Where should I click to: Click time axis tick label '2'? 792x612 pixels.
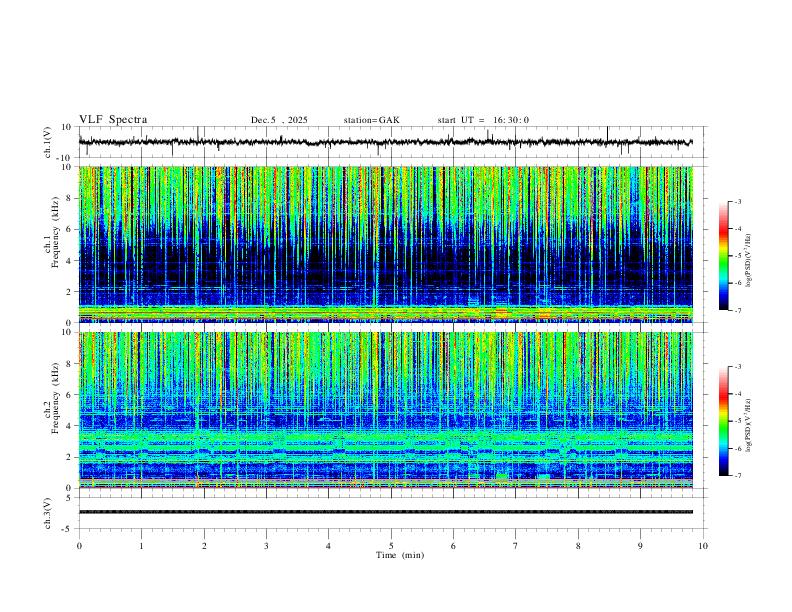tap(204, 546)
